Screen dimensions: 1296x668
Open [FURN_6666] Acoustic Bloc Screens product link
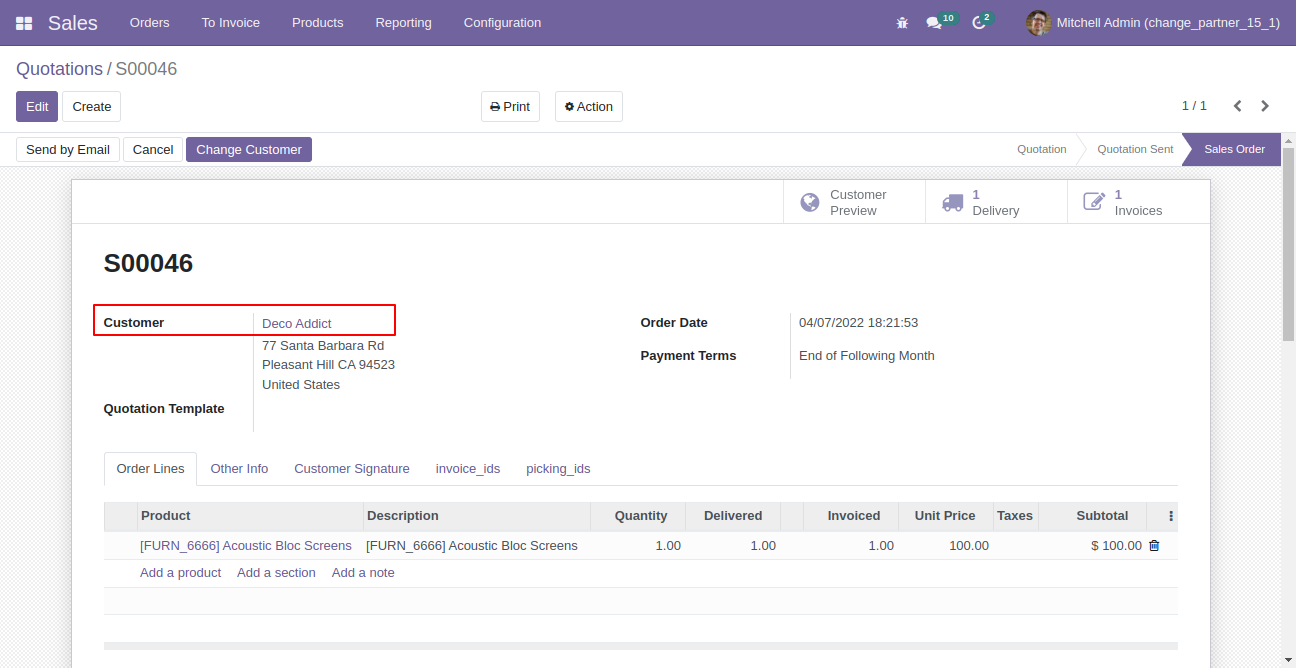click(246, 546)
